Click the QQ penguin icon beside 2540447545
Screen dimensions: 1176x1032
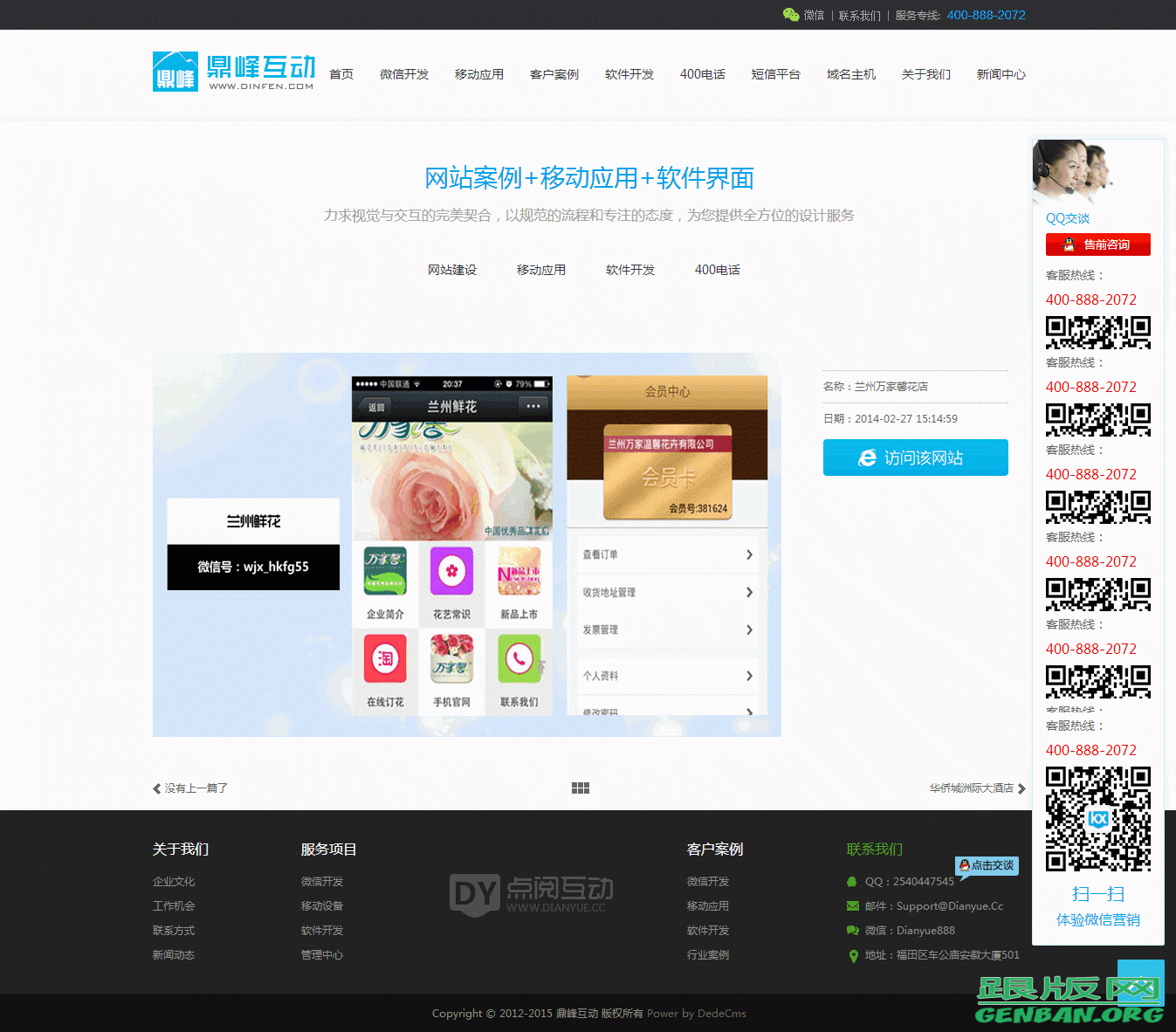click(853, 881)
